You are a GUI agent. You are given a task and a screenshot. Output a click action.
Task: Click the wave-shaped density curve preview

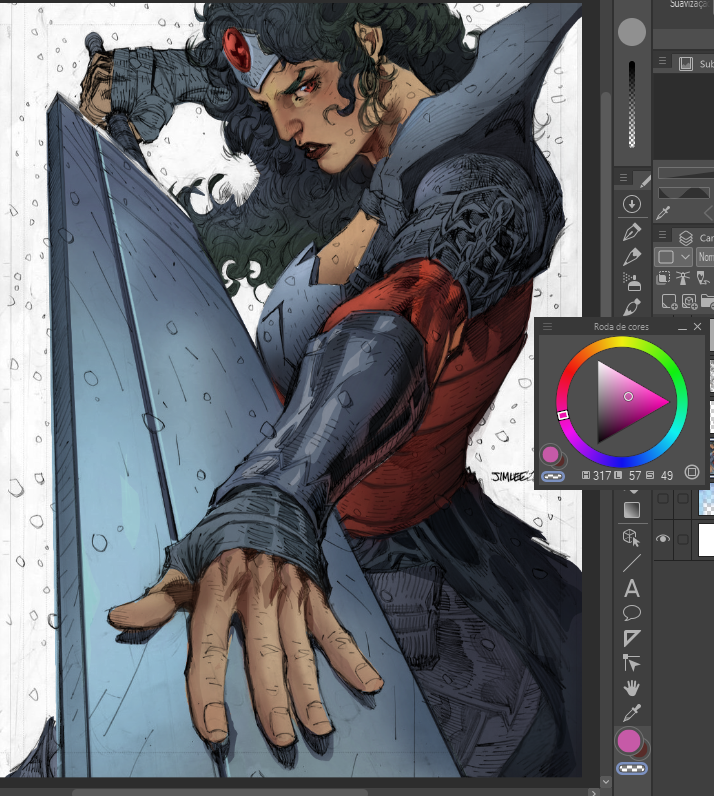tap(684, 192)
